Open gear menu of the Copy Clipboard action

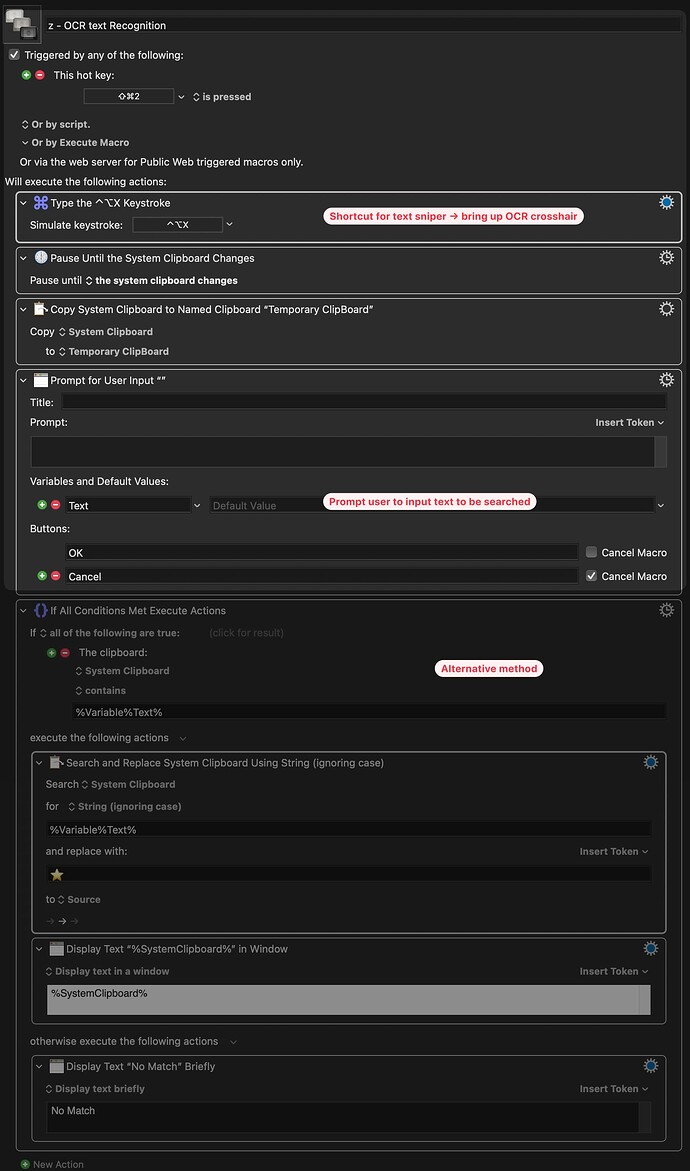coord(667,308)
